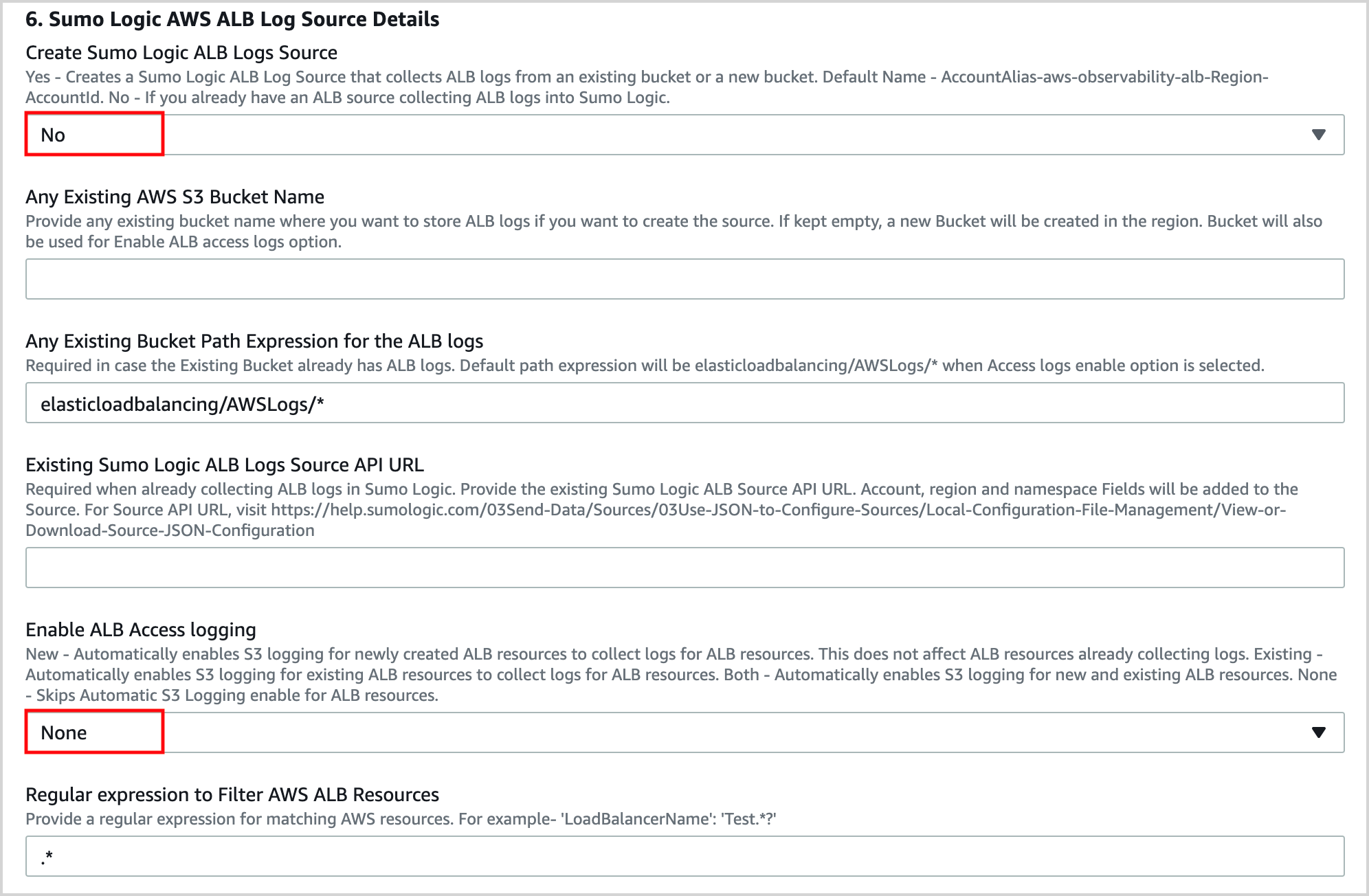
Task: Click the field containing elasticloadbalancing/AWSLogs/*
Action: 684,403
